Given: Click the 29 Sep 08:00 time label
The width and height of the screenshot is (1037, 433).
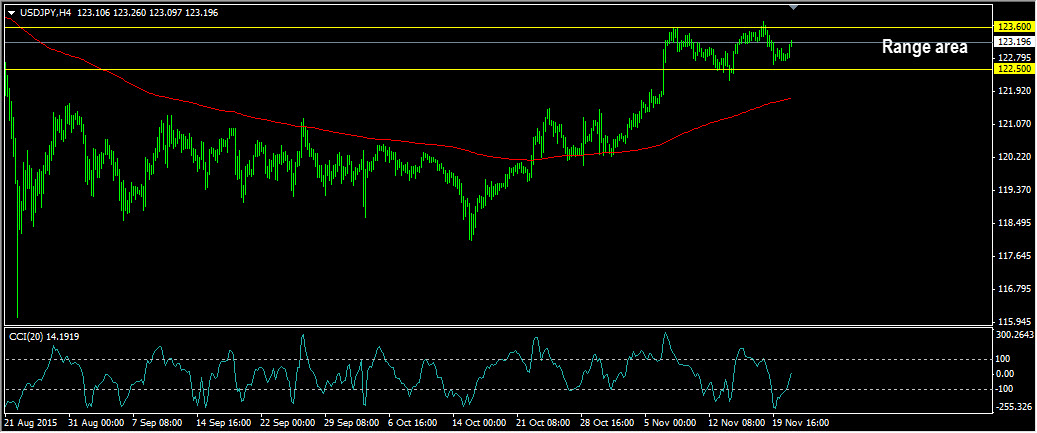Looking at the screenshot, I should 352,422.
